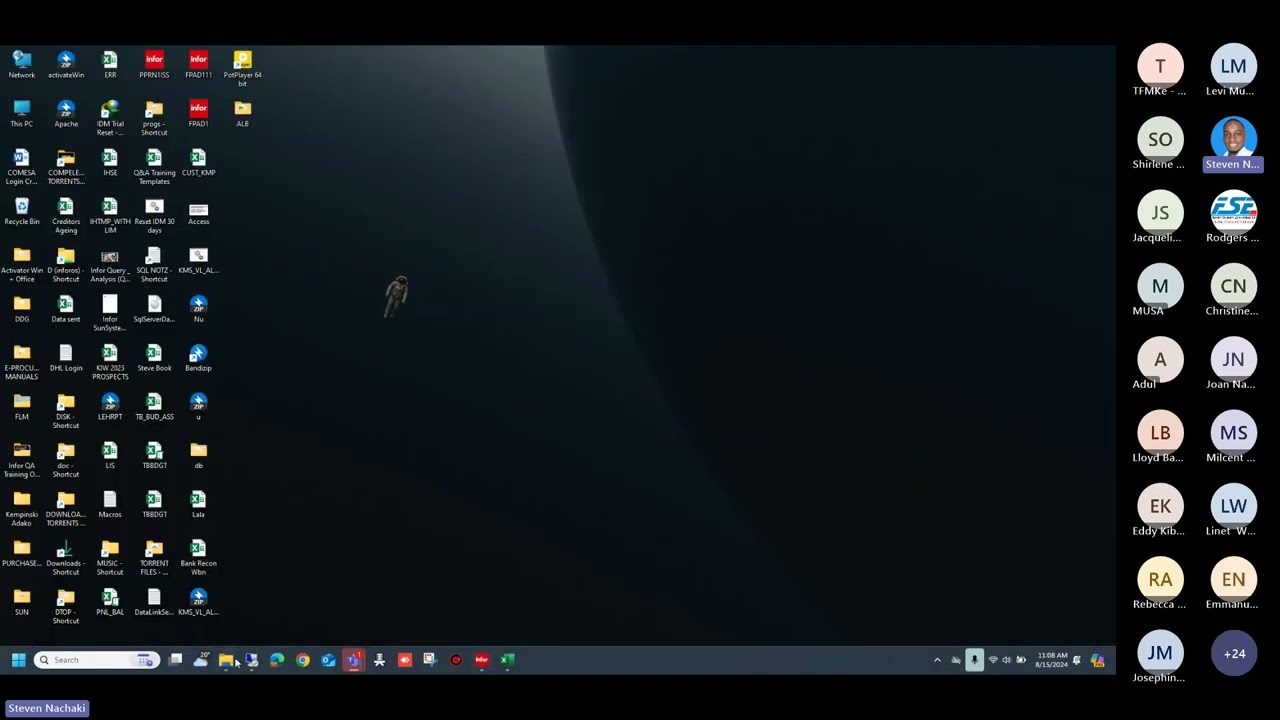Select the Reset IDM 30 days file
This screenshot has height=720, width=1280.
tap(154, 216)
